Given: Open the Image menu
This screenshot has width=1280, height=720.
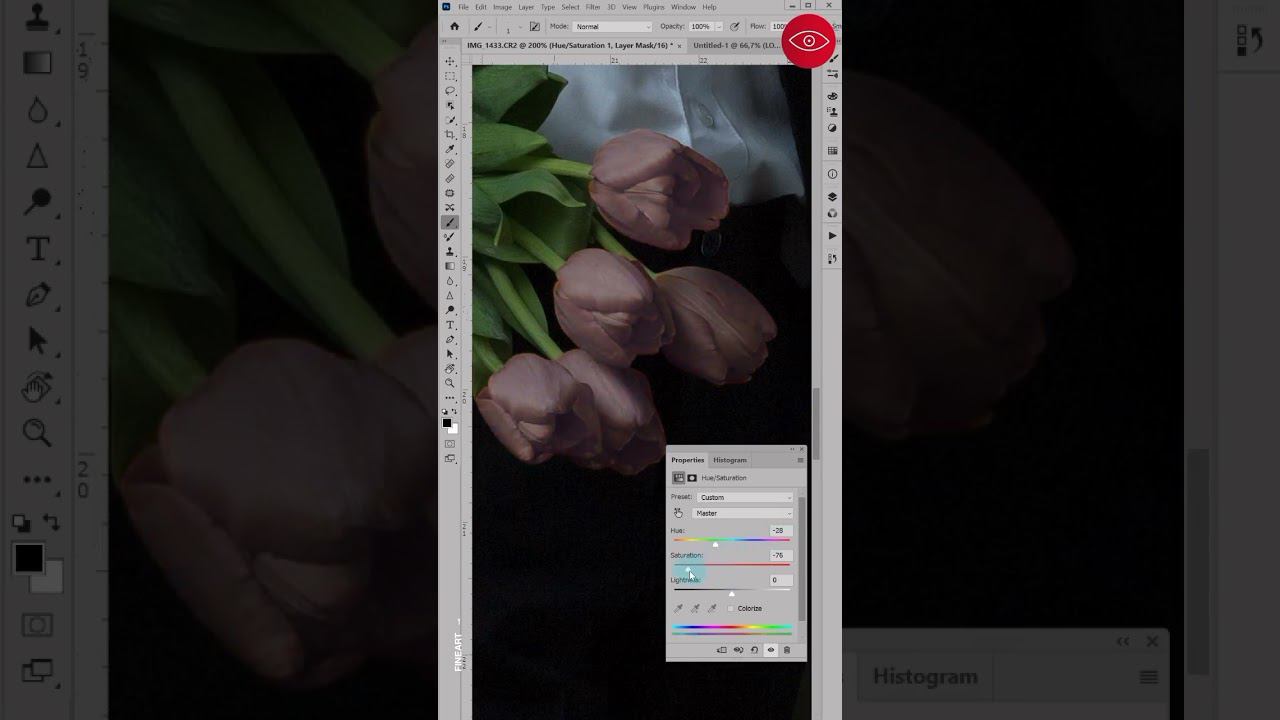Looking at the screenshot, I should [x=502, y=7].
